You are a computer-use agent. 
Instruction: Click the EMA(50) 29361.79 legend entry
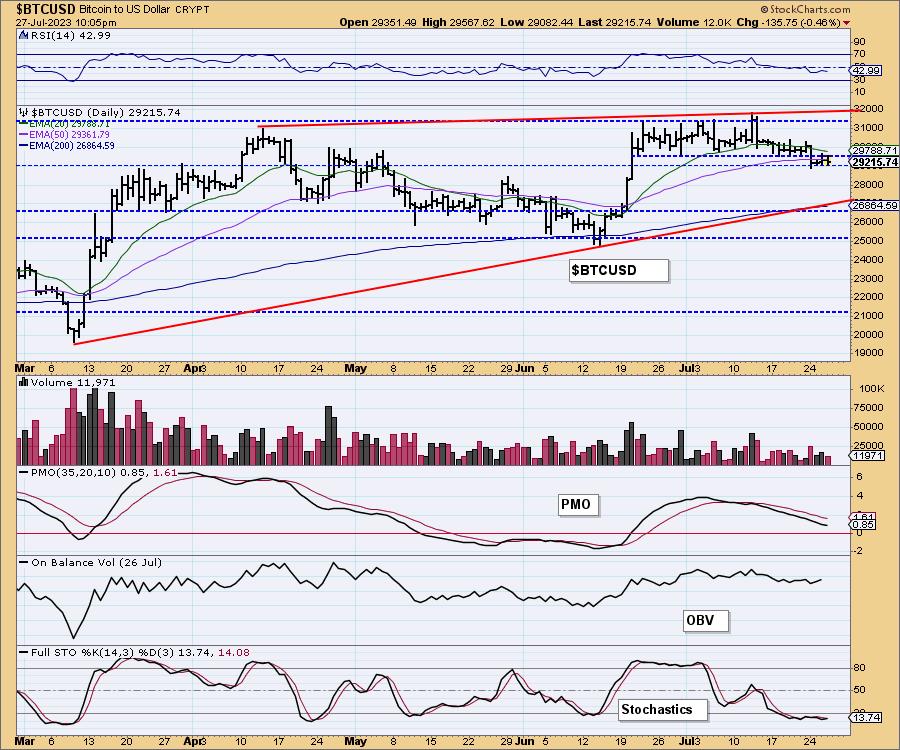(x=64, y=134)
